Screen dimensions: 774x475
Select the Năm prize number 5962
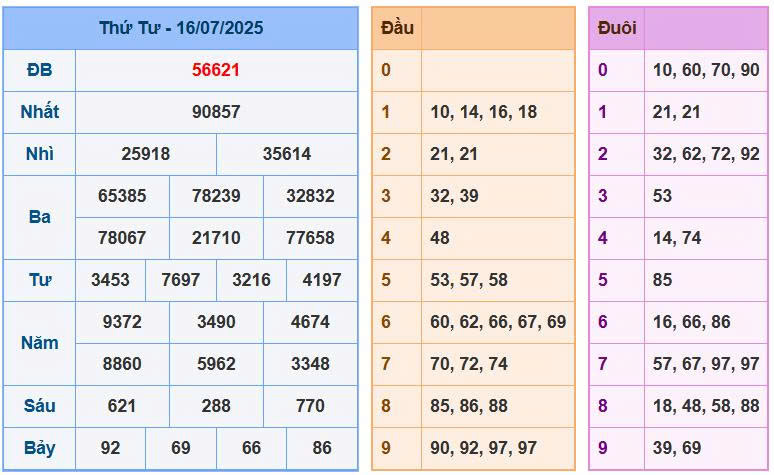point(216,364)
